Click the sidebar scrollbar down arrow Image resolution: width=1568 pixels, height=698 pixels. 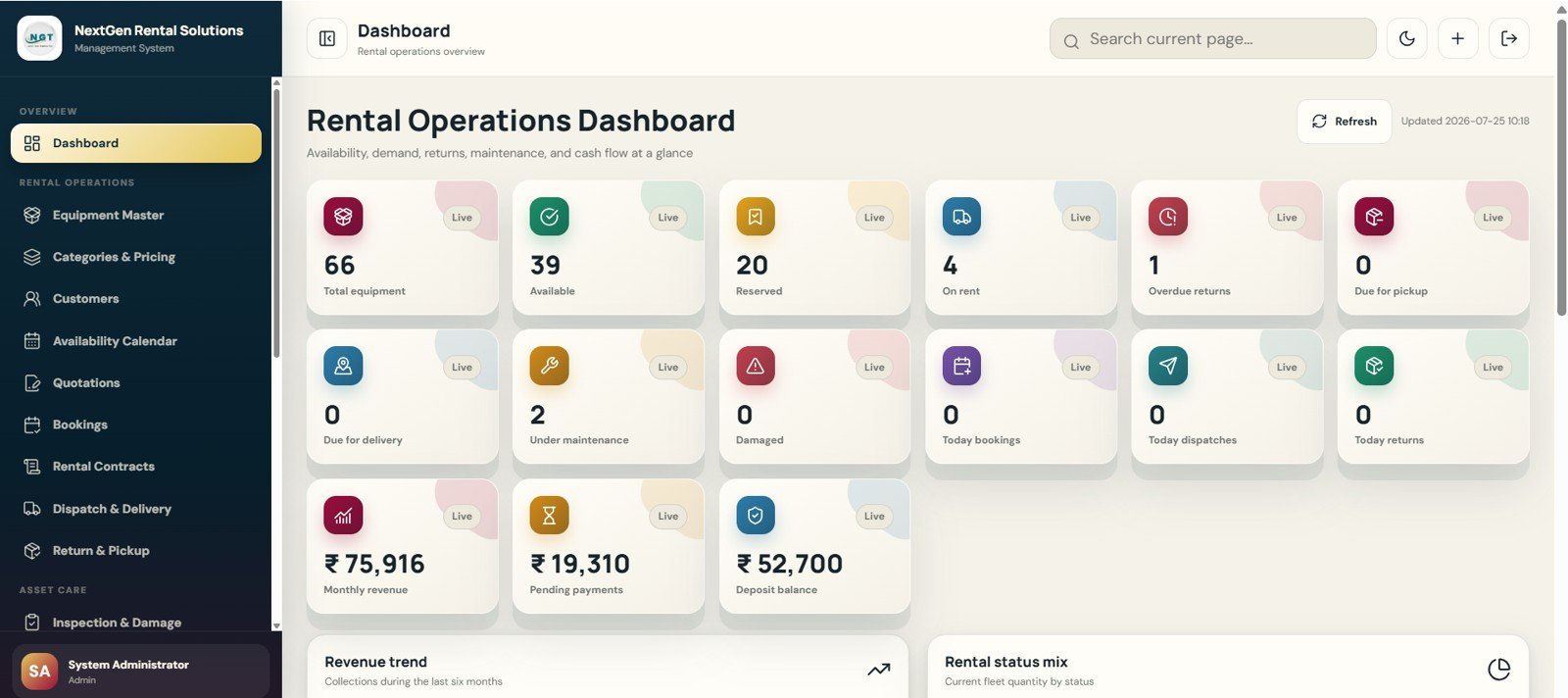click(276, 625)
